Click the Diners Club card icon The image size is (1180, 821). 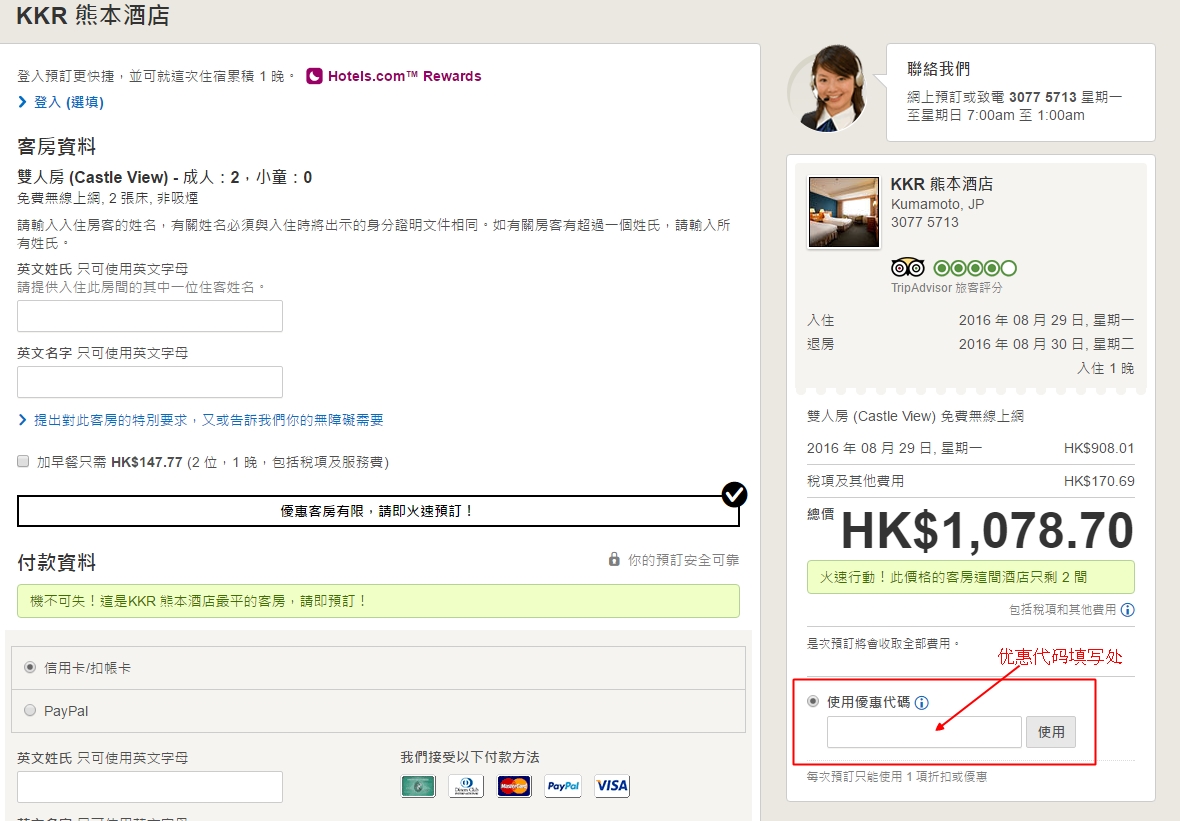point(466,786)
